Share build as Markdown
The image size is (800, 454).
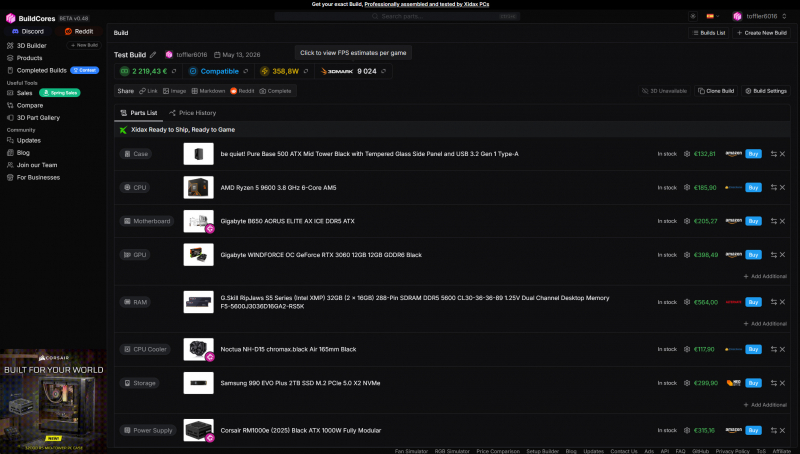click(x=208, y=91)
